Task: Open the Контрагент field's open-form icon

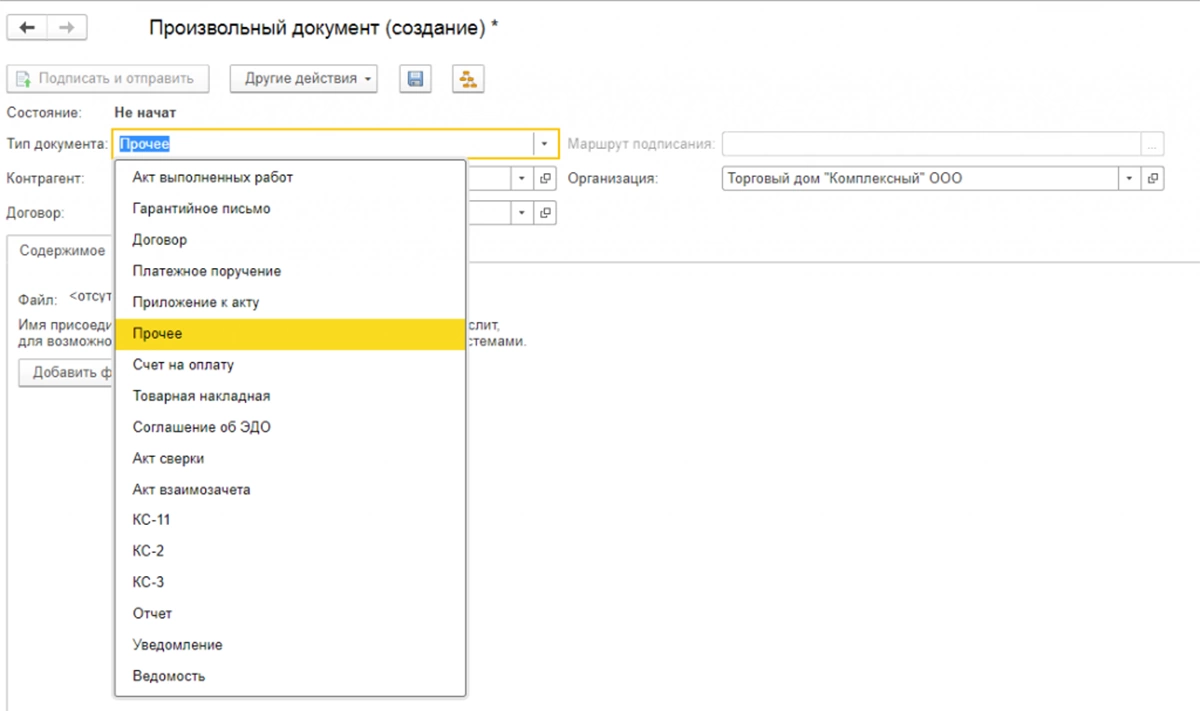Action: (x=546, y=179)
